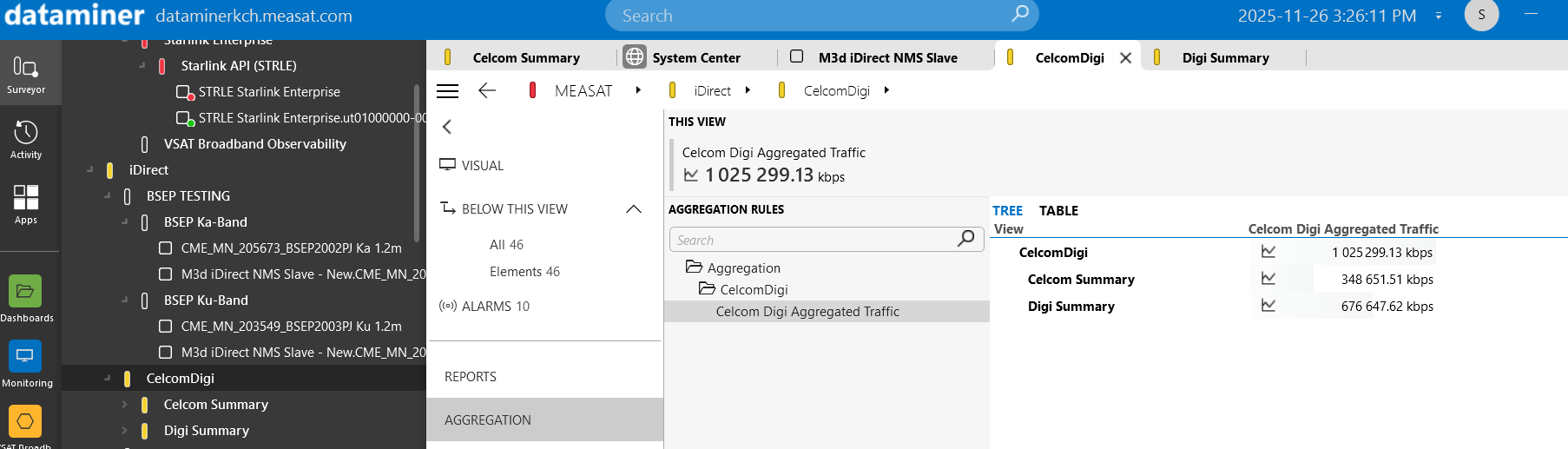
Task: Click trend graph icon for Digi Summary
Action: pyautogui.click(x=1268, y=306)
